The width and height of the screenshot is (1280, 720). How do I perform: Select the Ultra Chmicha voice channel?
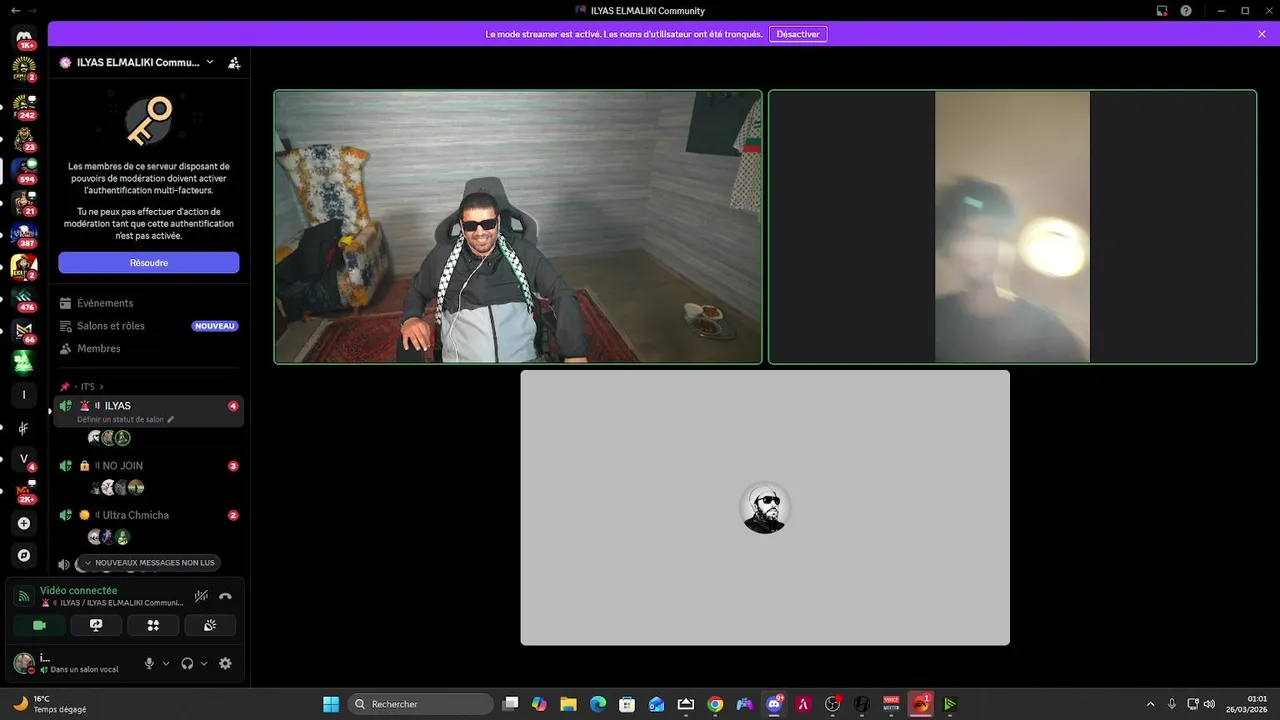[x=148, y=515]
